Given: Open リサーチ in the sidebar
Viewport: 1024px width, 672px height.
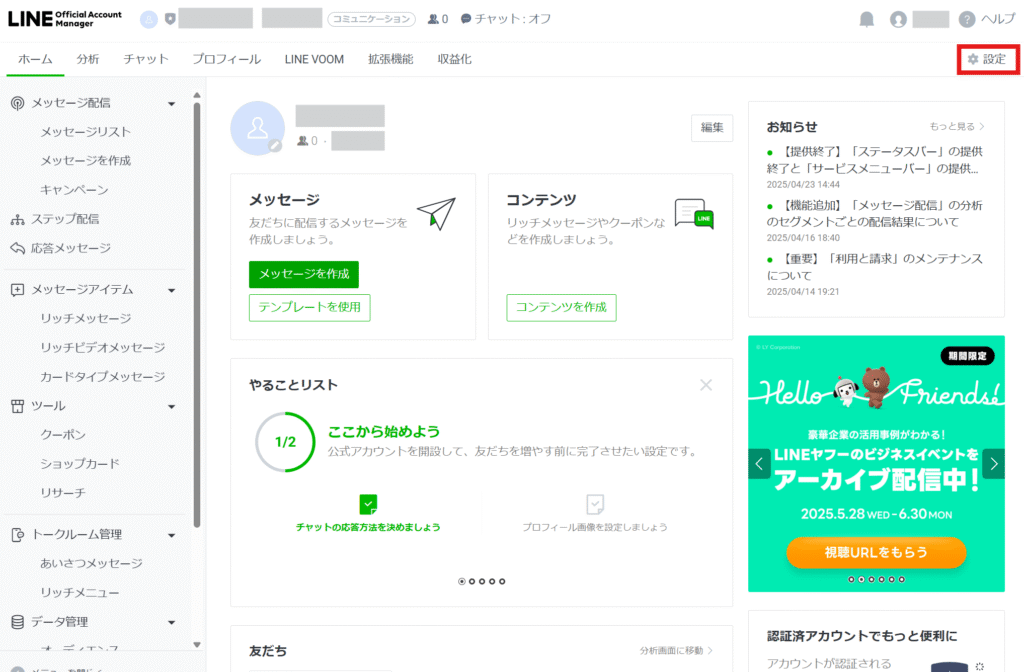Looking at the screenshot, I should pos(63,493).
